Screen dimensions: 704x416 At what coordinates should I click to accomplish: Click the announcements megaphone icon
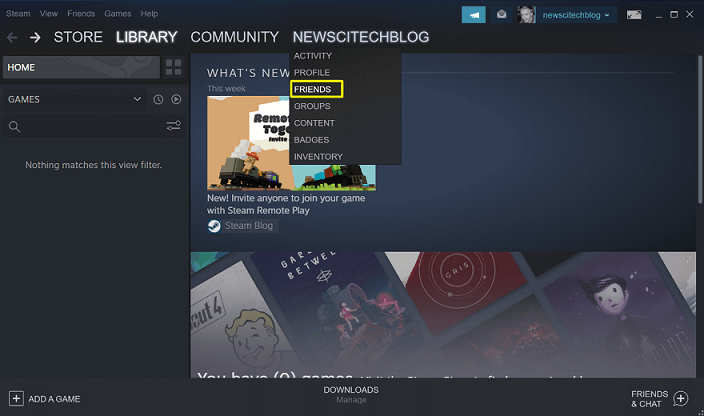(473, 15)
